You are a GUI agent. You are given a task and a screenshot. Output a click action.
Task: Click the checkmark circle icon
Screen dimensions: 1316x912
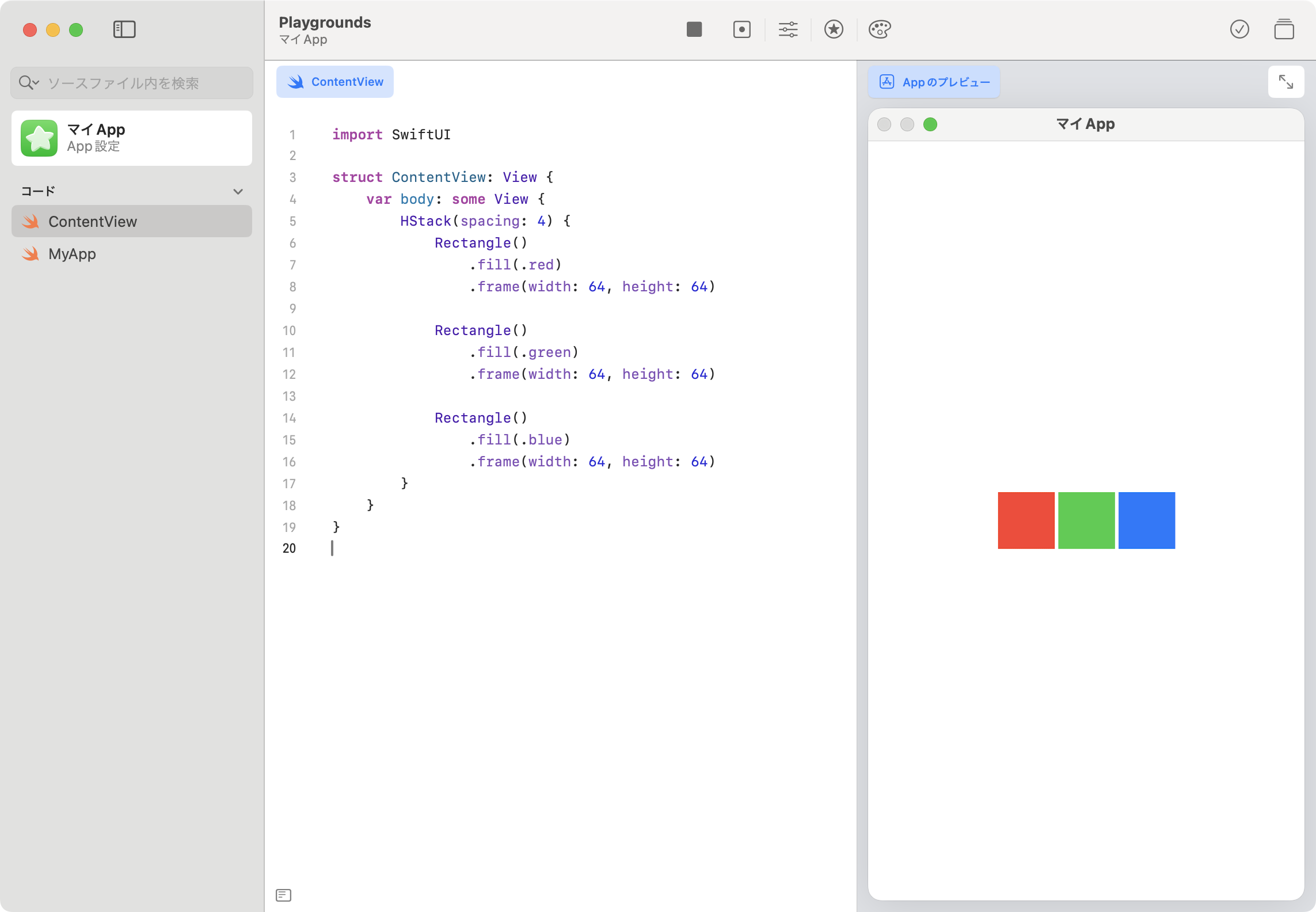[x=1239, y=29]
